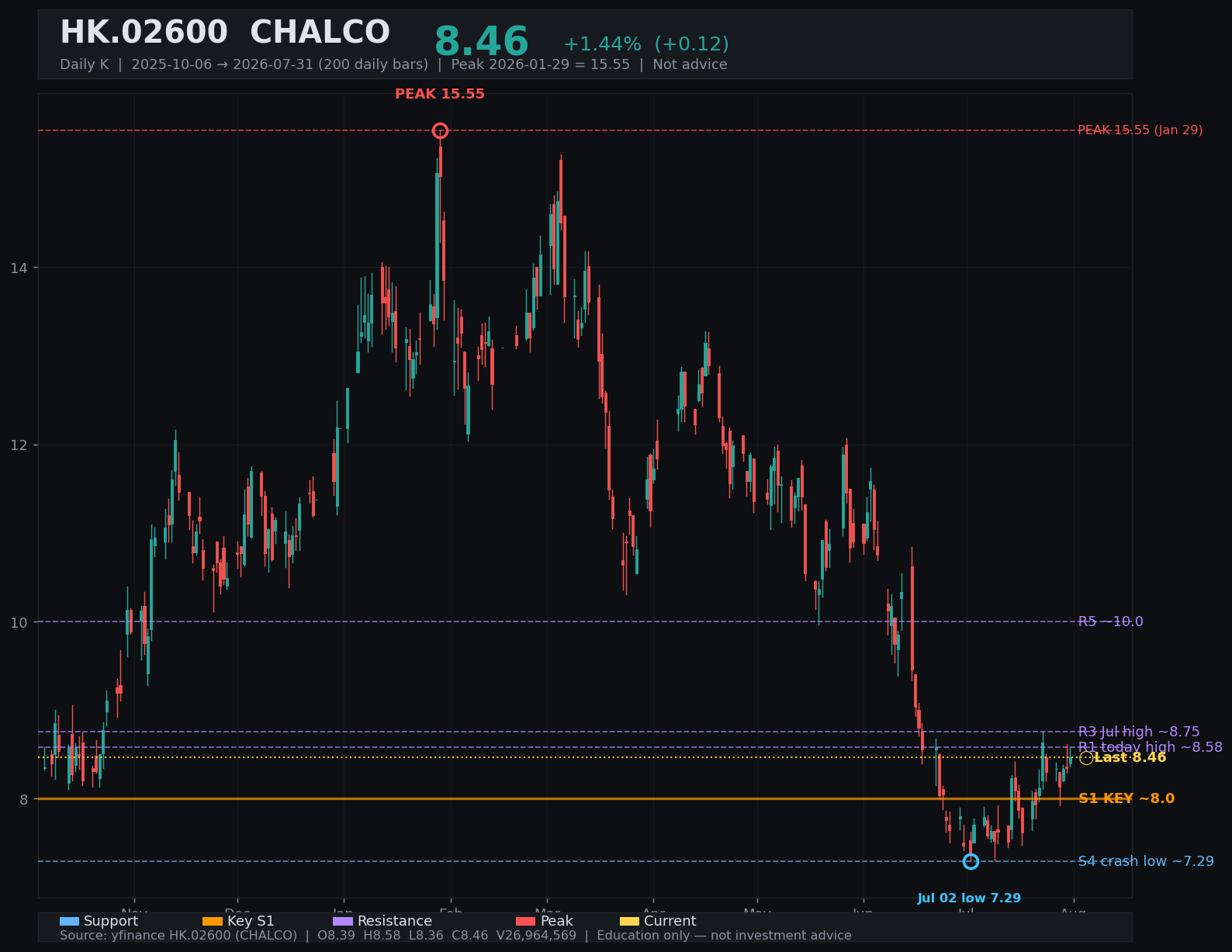Screen dimensions: 1232x952
Task: Click the purple Resistance legend swatch
Action: click(x=343, y=921)
